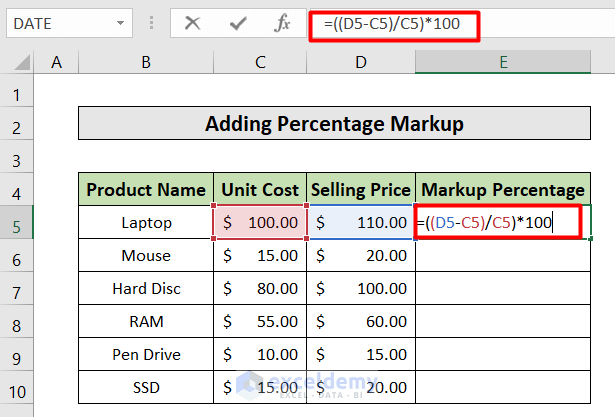615x417 pixels.
Task: Click the Pen Drive cell
Action: coord(146,354)
